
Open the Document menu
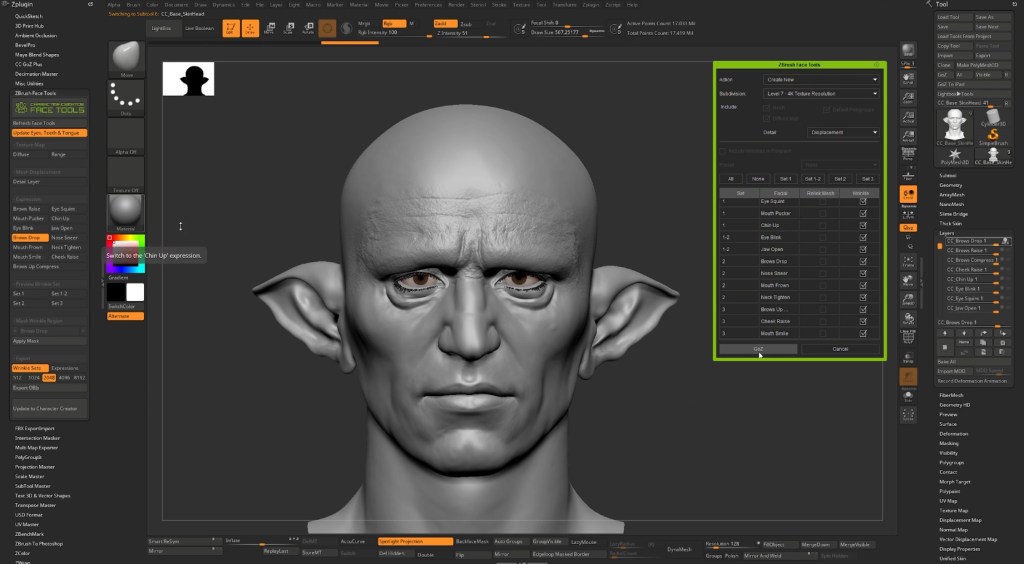pyautogui.click(x=176, y=5)
